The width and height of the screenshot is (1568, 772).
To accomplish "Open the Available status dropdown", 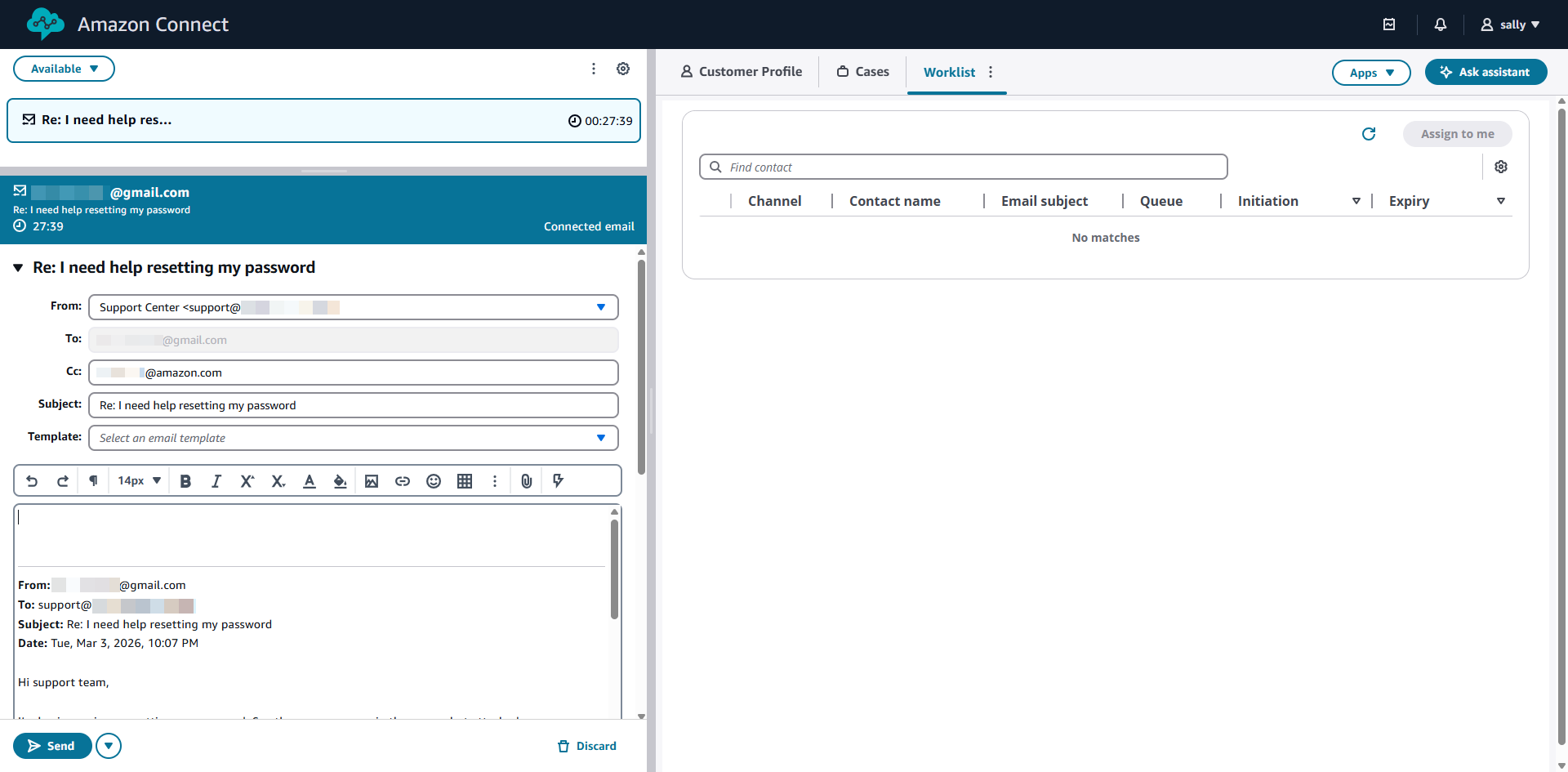I will [x=64, y=69].
